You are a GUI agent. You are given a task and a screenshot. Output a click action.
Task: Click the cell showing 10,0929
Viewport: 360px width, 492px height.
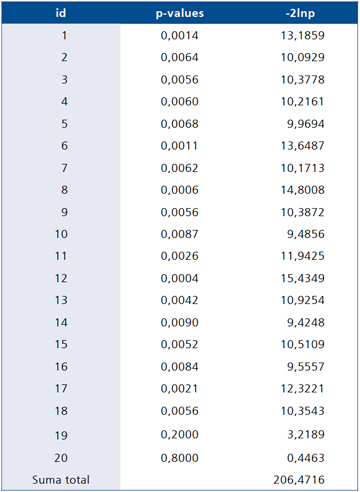[x=302, y=57]
